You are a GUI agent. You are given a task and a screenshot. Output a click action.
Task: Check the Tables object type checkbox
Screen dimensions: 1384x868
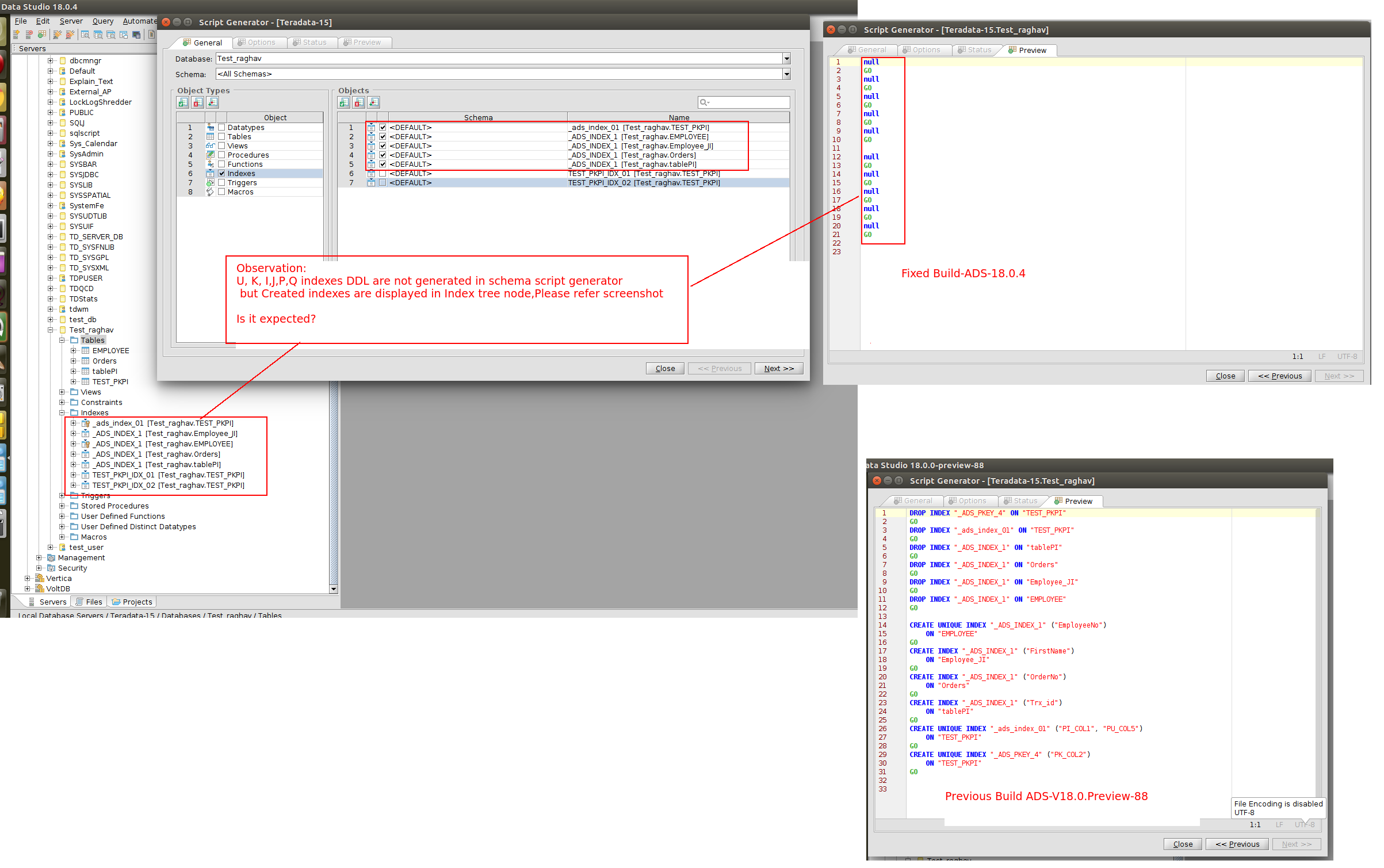pyautogui.click(x=221, y=137)
